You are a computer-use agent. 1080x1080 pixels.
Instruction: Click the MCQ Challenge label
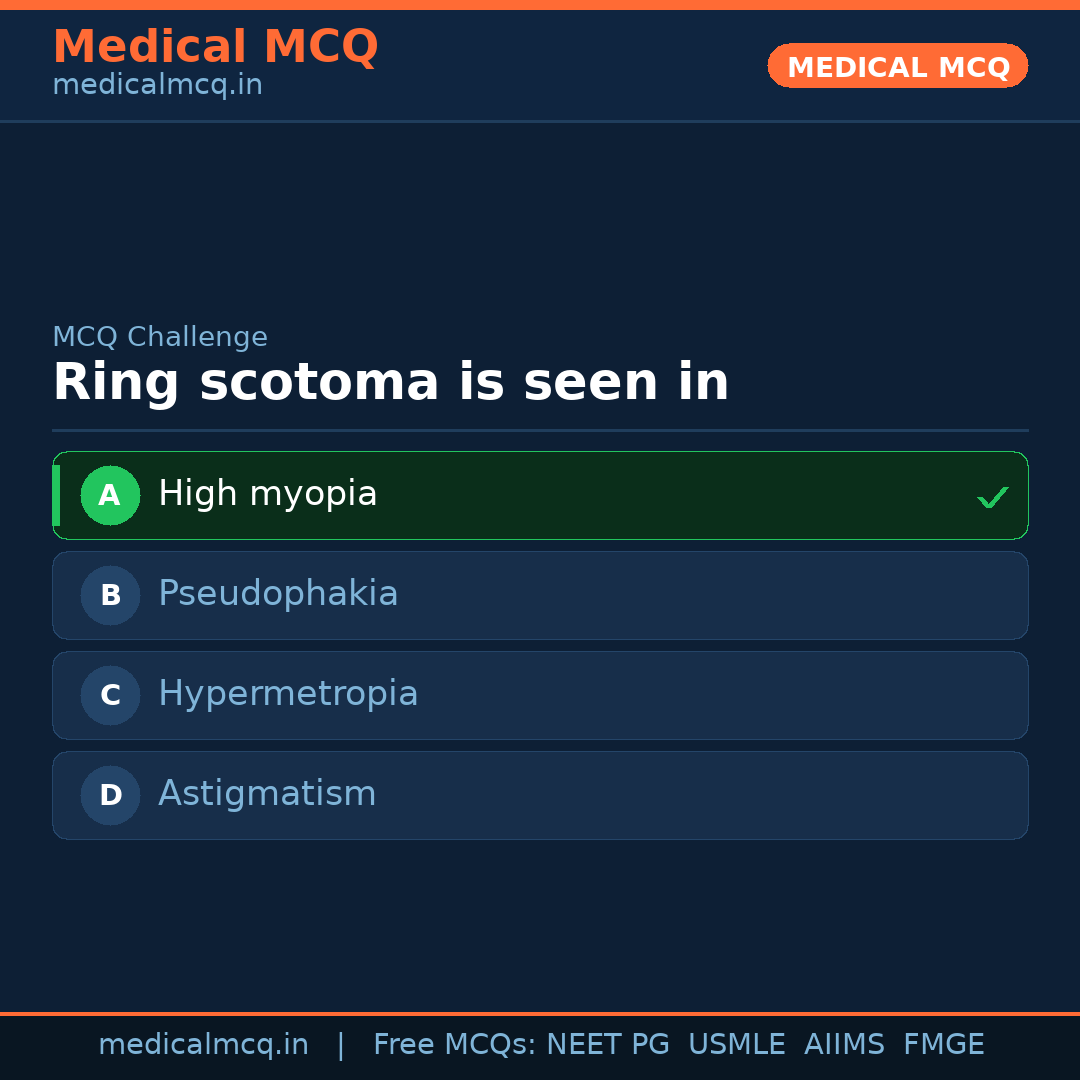coord(160,337)
